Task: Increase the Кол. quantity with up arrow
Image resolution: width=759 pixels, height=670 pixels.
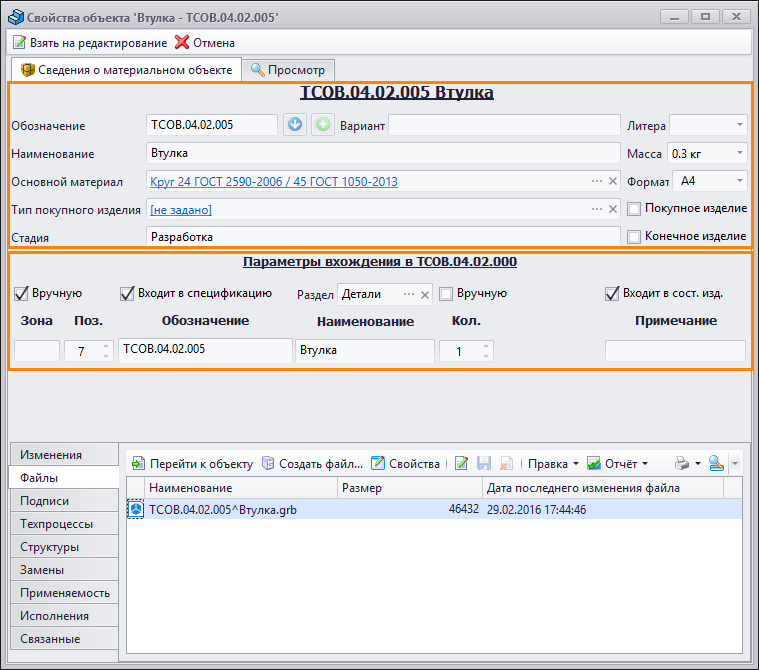Action: [x=486, y=346]
